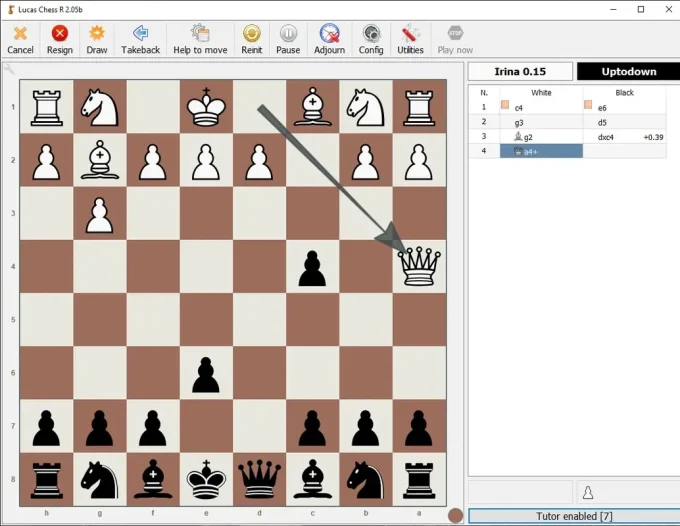Click the Uptodown player label
Image resolution: width=680 pixels, height=526 pixels.
coord(628,71)
